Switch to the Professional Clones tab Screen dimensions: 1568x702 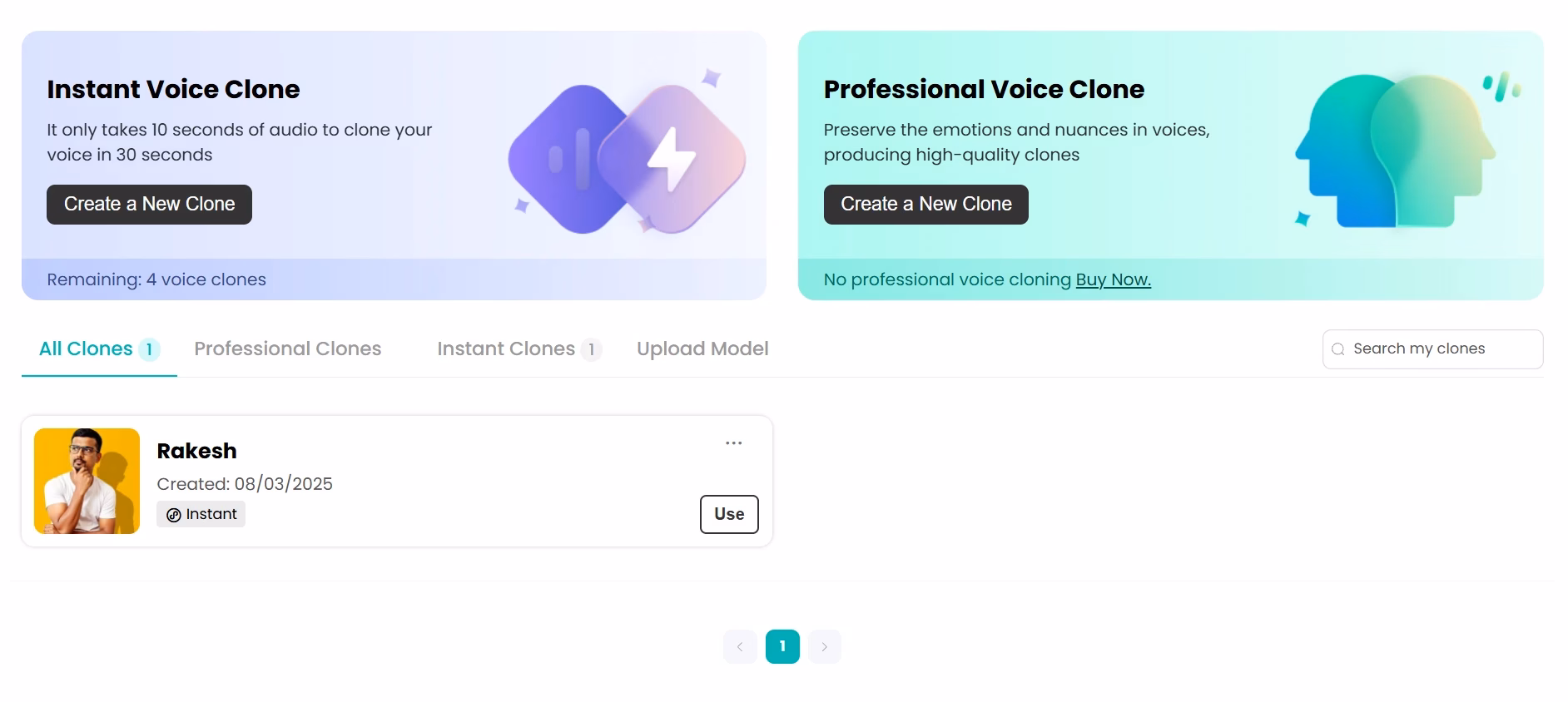(x=288, y=349)
